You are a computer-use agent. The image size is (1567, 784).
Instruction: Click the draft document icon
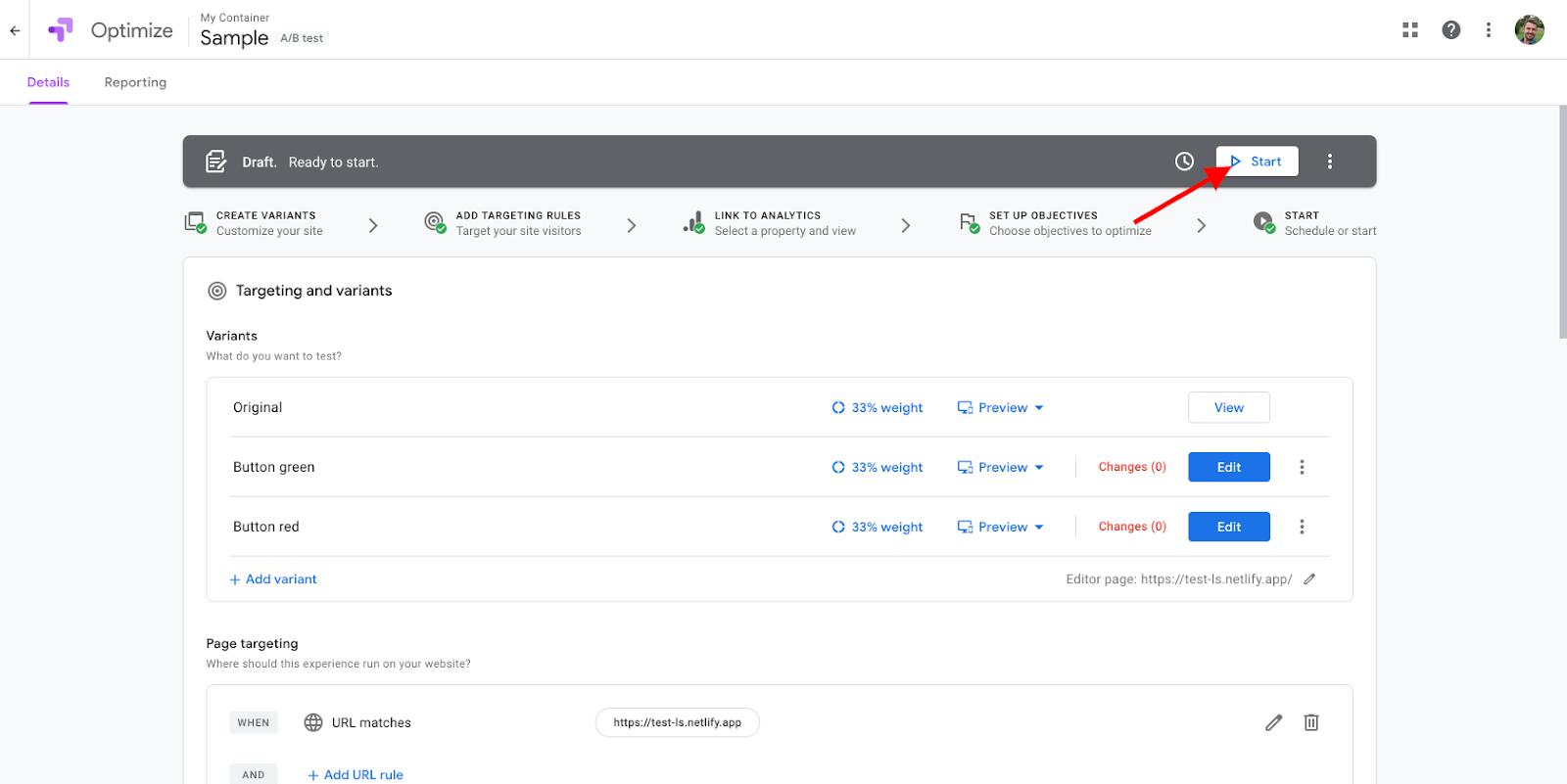click(x=216, y=161)
